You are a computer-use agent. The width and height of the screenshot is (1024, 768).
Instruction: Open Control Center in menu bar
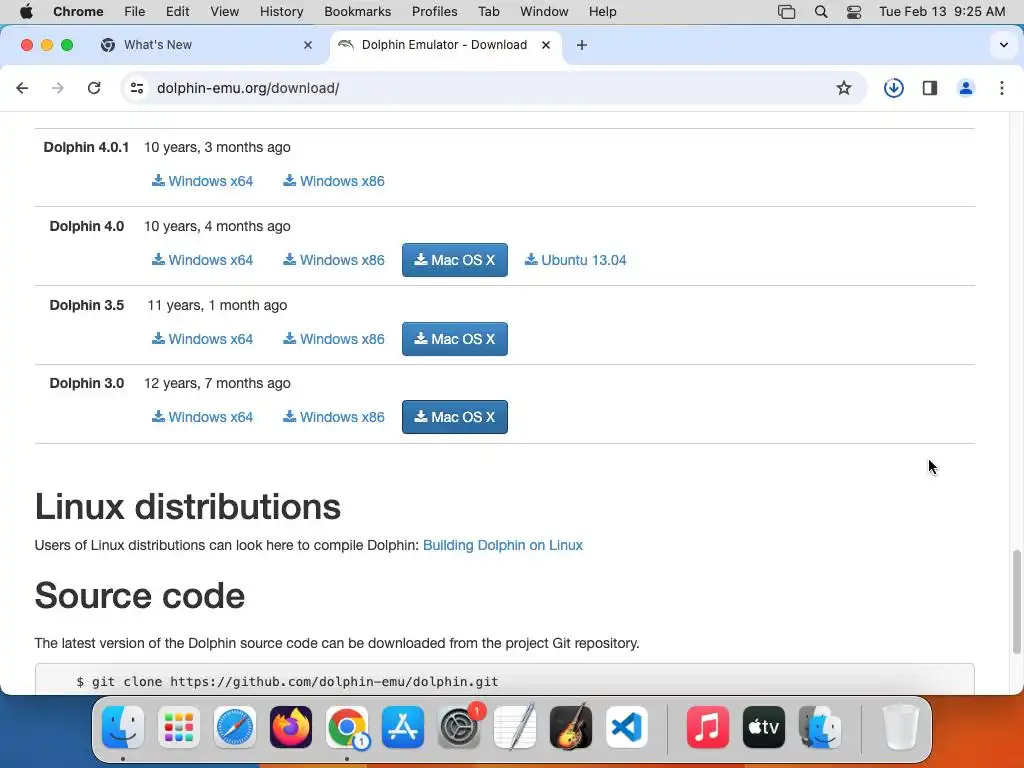tap(854, 12)
